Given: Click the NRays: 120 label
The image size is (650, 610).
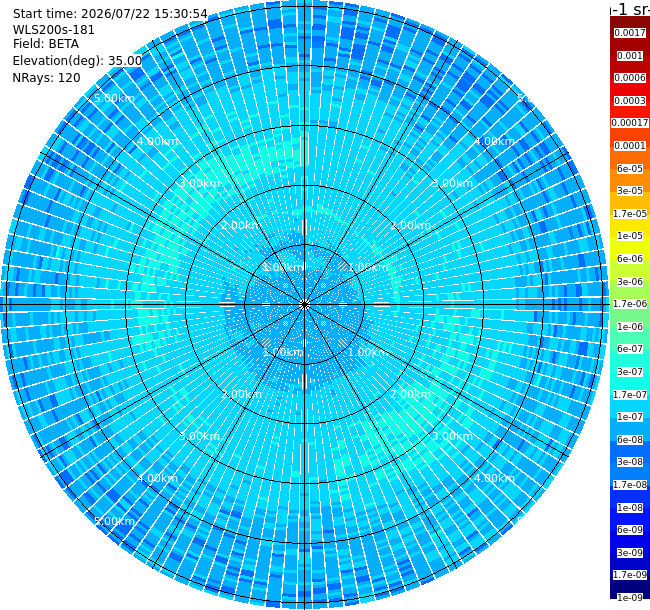Looking at the screenshot, I should 46,78.
